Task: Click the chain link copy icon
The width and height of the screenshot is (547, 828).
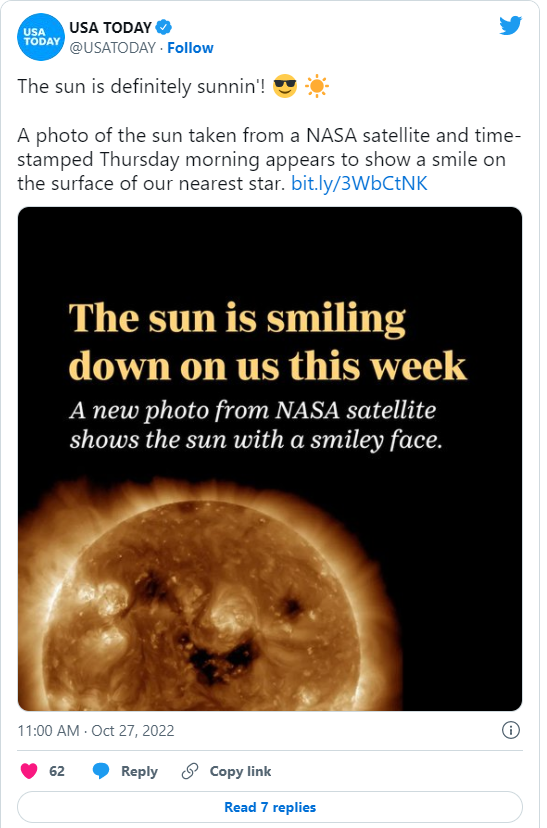Action: pyautogui.click(x=190, y=771)
